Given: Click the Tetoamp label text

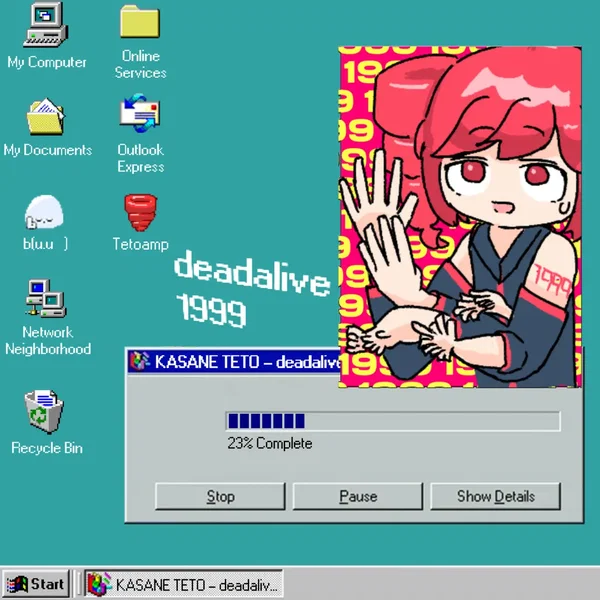Looking at the screenshot, I should (x=140, y=244).
